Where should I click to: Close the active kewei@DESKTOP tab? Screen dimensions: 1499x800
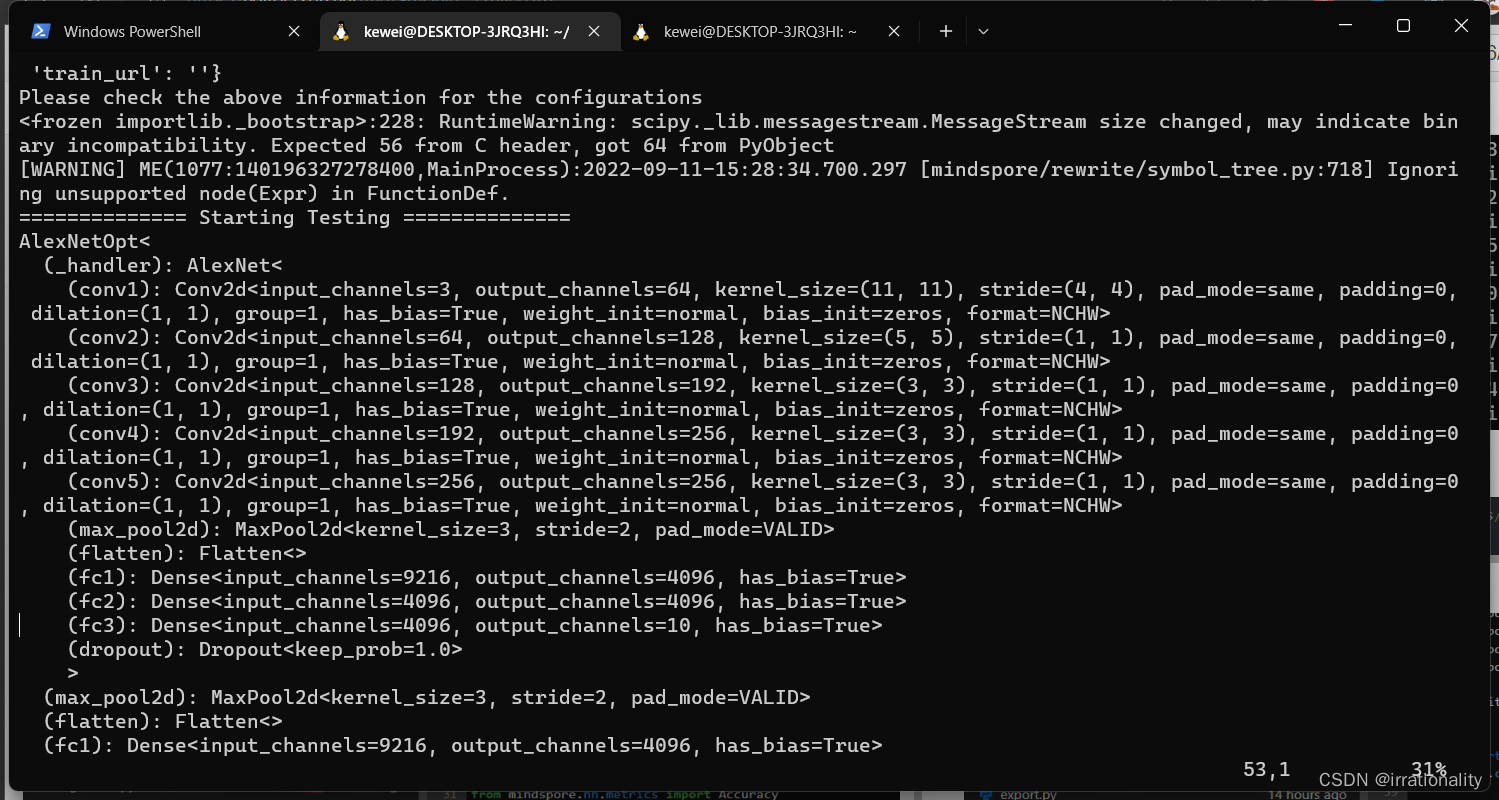[594, 31]
